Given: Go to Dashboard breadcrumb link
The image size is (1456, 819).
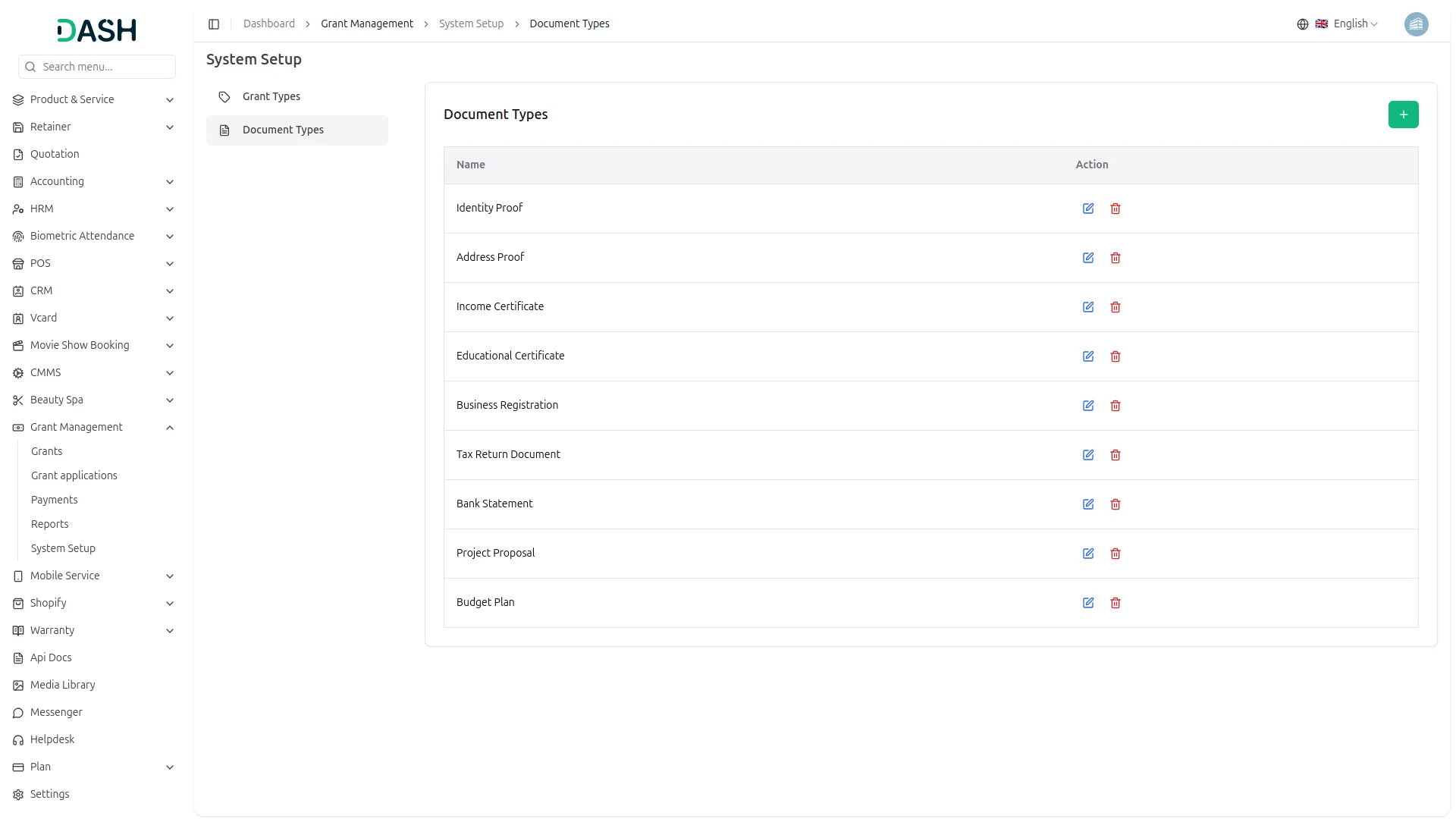Looking at the screenshot, I should tap(269, 24).
